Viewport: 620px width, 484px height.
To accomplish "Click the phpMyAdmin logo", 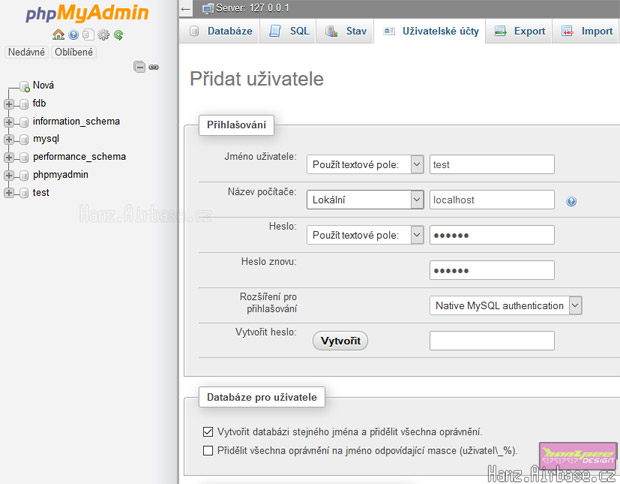I will pyautogui.click(x=87, y=13).
